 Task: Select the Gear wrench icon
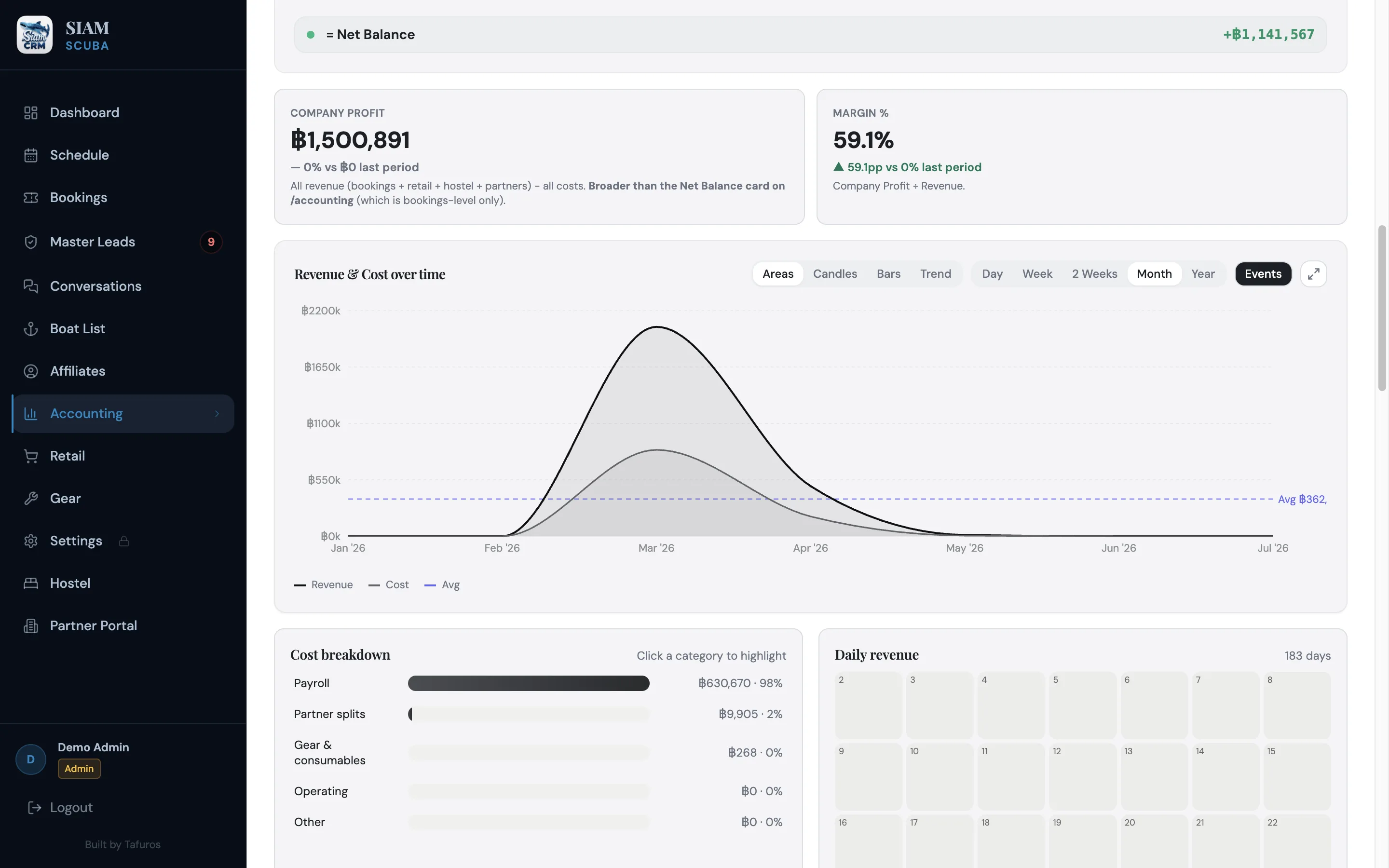coord(31,498)
